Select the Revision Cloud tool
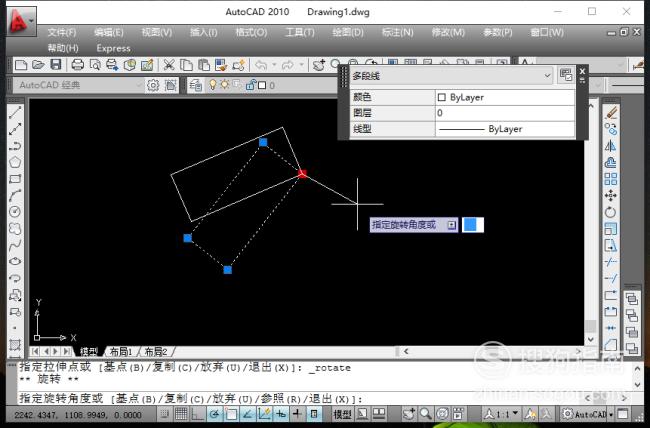650x428 pixels. click(15, 229)
